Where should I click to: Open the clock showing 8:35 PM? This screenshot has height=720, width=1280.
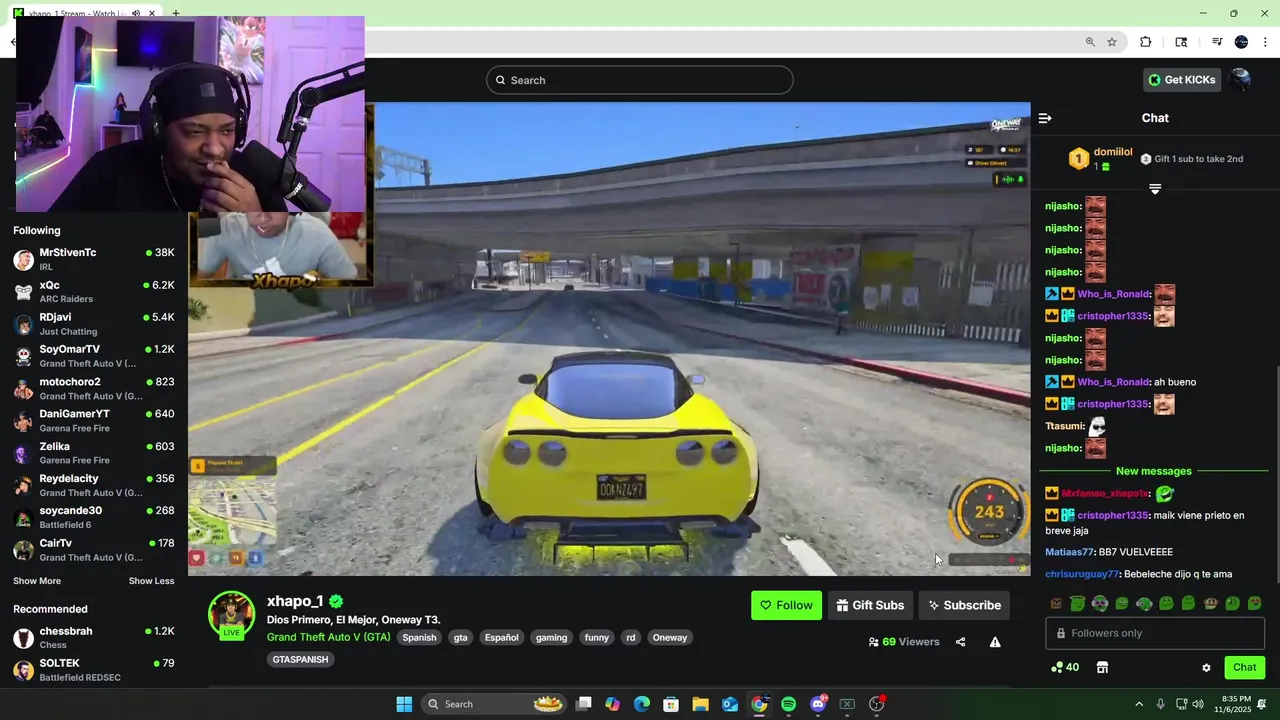[1232, 704]
